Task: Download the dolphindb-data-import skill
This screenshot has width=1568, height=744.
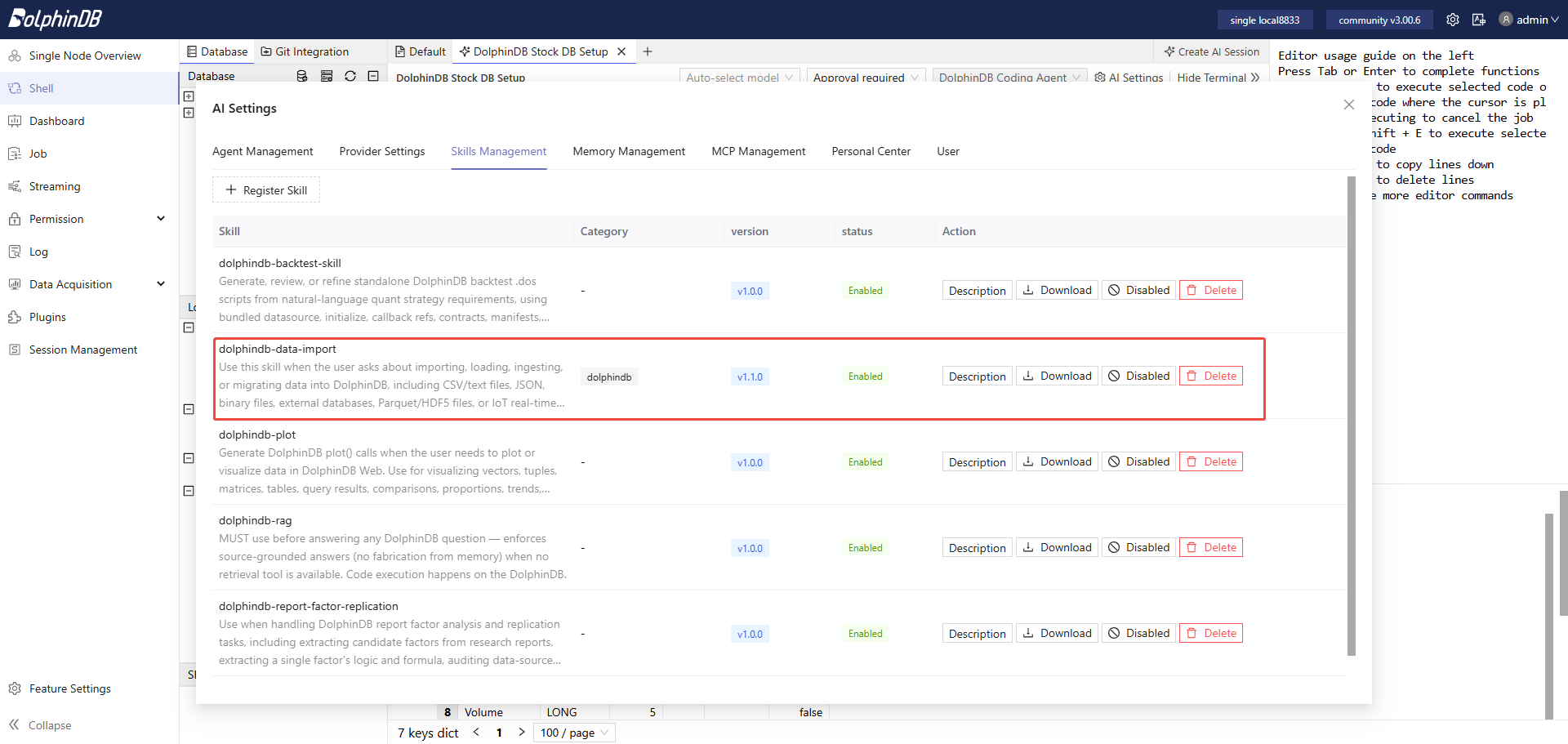Action: 1057,376
